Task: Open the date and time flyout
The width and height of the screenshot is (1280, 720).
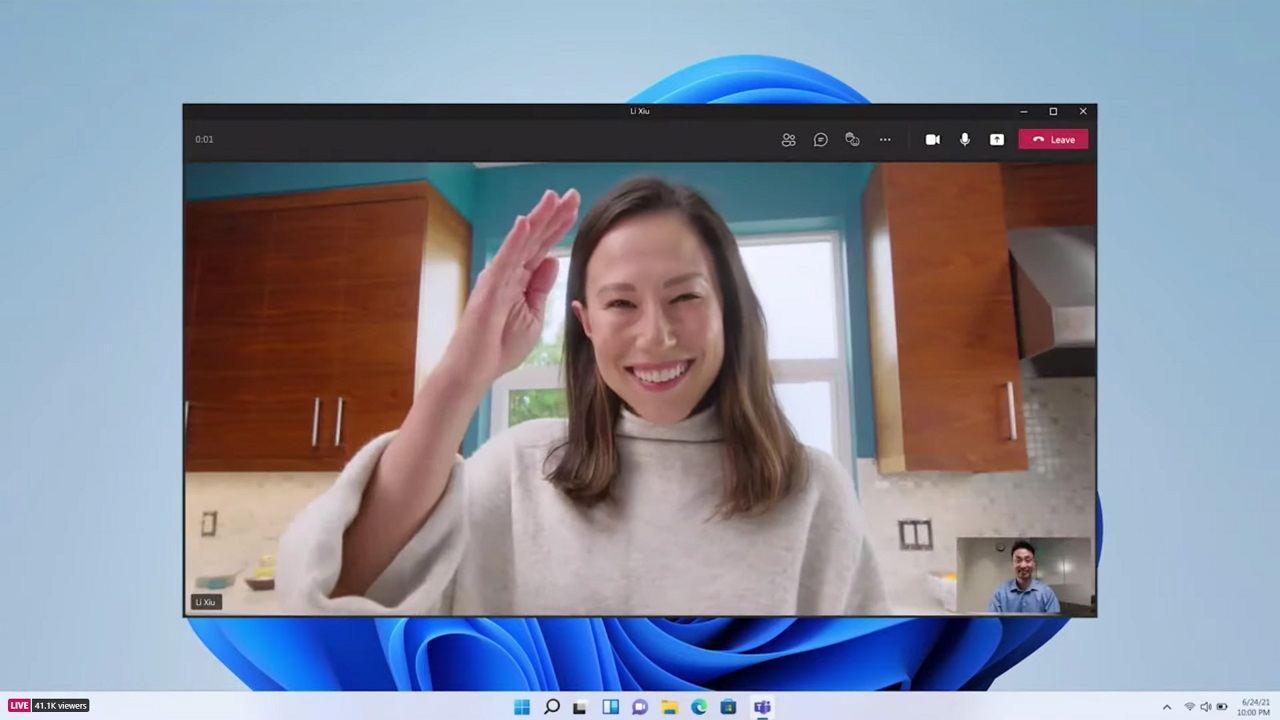Action: [1255, 707]
